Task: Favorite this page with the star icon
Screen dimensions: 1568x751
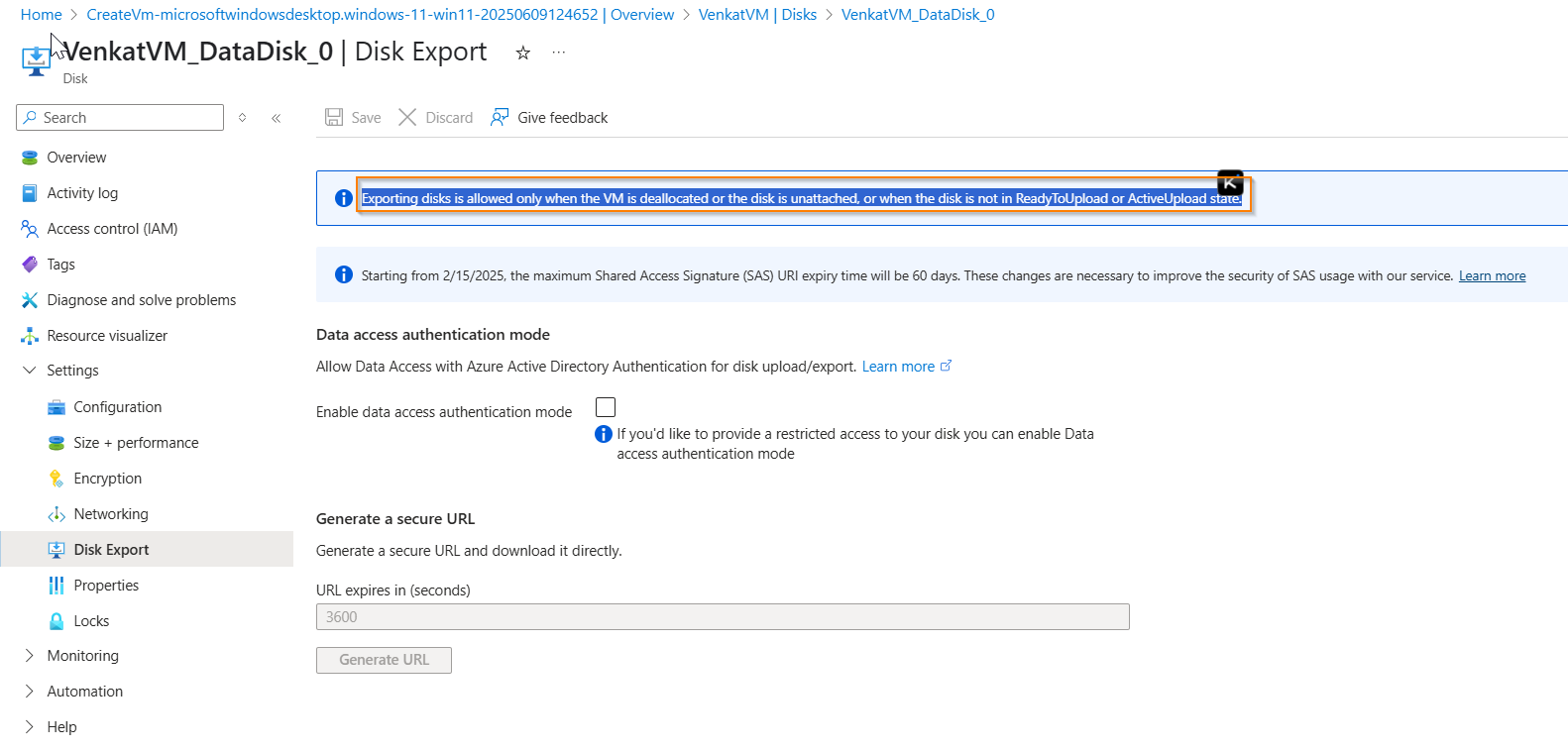Action: 523,53
